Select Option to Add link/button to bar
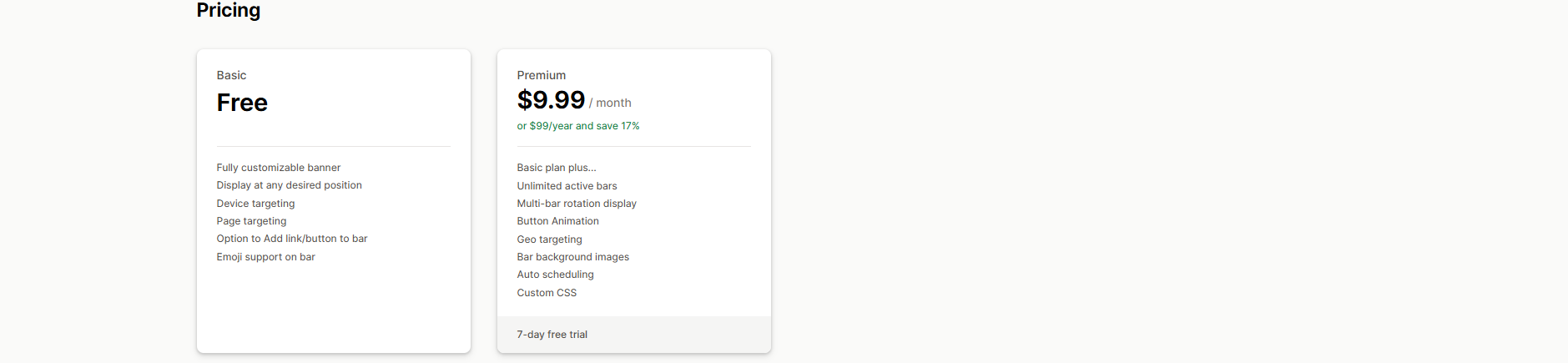This screenshot has width=1568, height=363. [x=291, y=239]
